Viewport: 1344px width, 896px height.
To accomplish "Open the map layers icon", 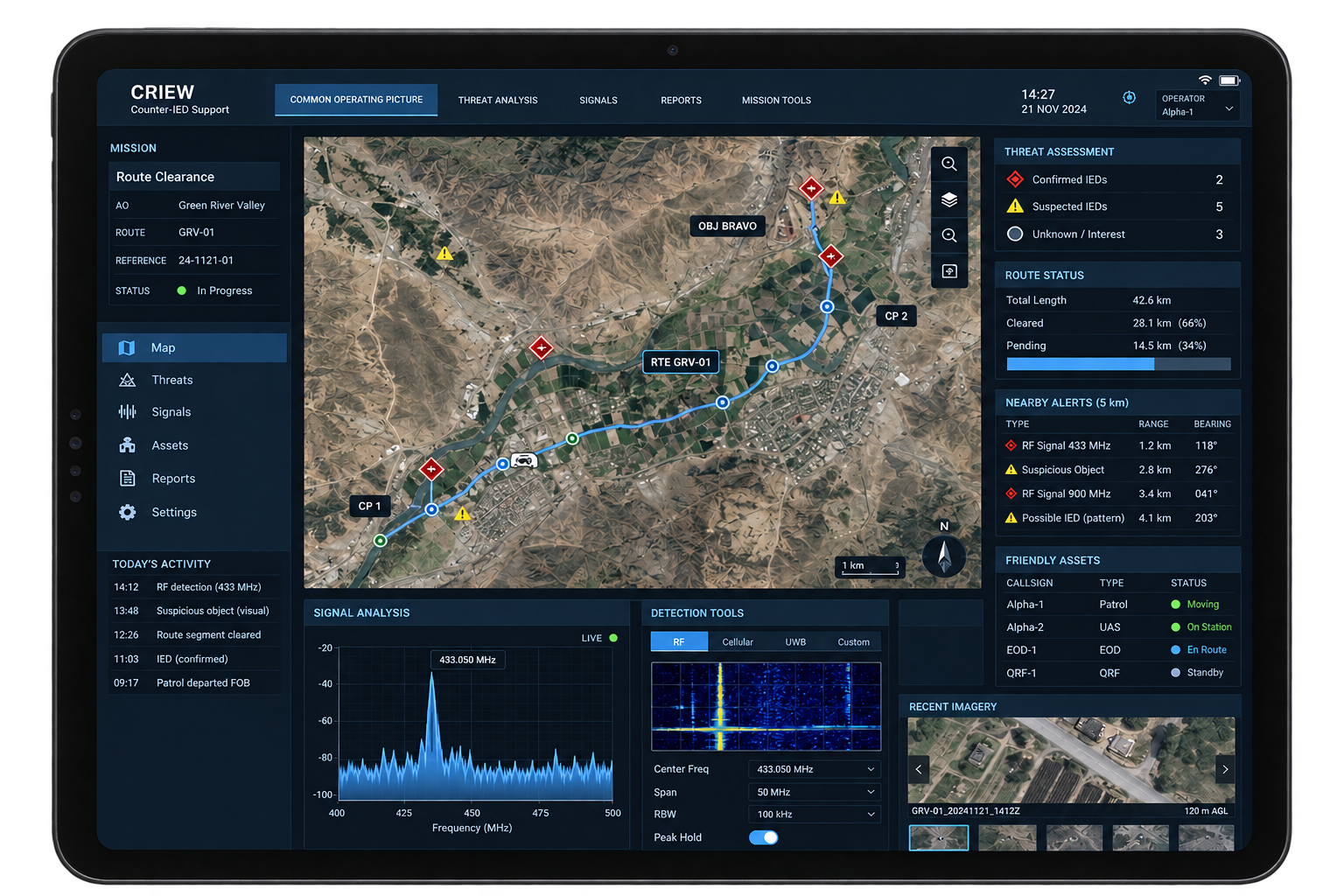I will coord(948,200).
